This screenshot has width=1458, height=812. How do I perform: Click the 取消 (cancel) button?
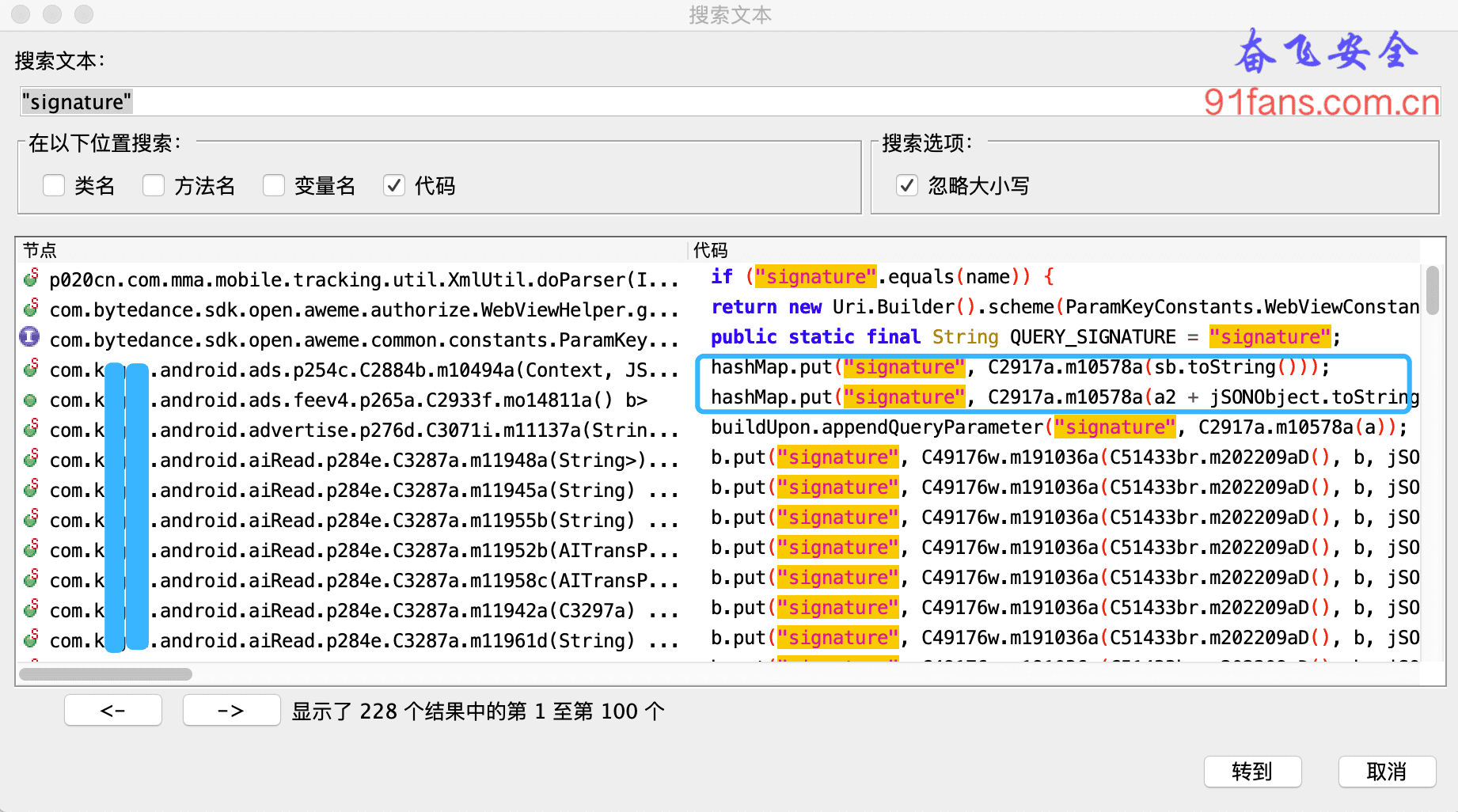coord(1387,771)
